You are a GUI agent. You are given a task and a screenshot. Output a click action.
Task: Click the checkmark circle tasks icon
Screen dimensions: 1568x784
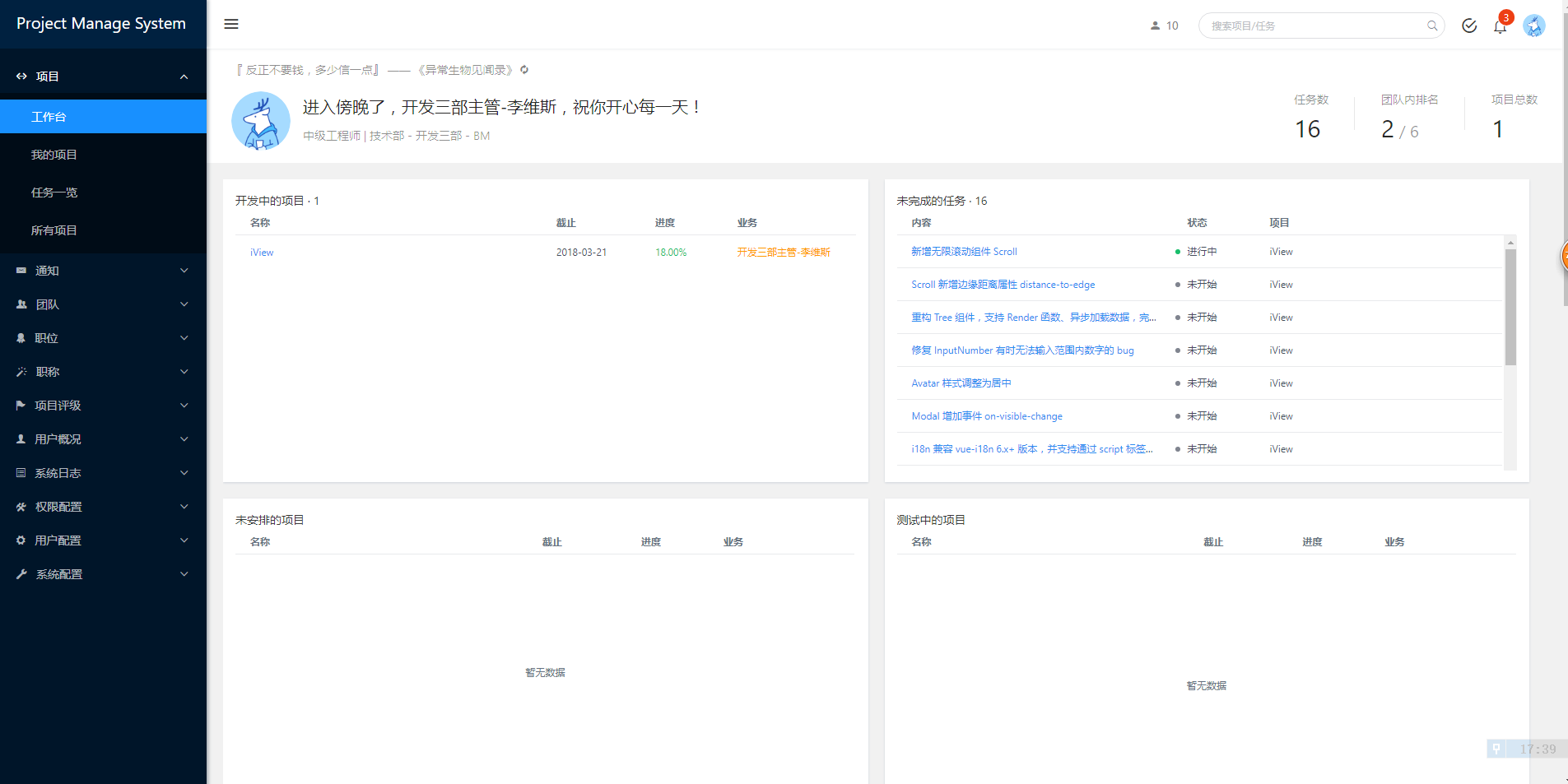(x=1469, y=26)
